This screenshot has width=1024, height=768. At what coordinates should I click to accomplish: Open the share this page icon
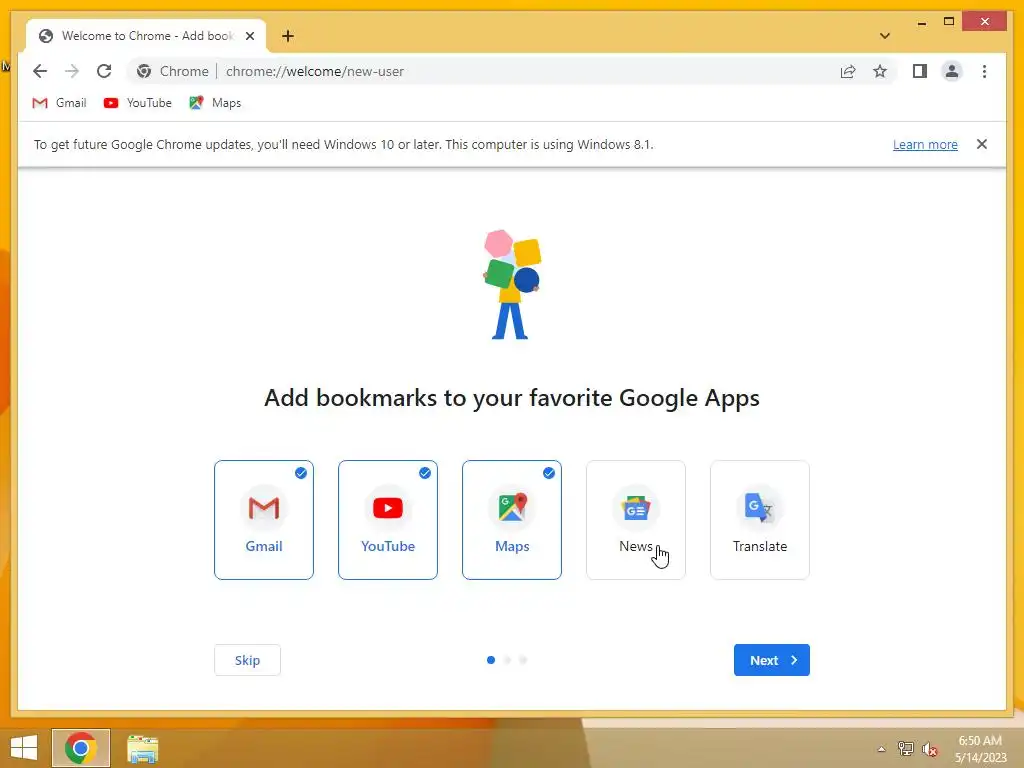[x=848, y=71]
